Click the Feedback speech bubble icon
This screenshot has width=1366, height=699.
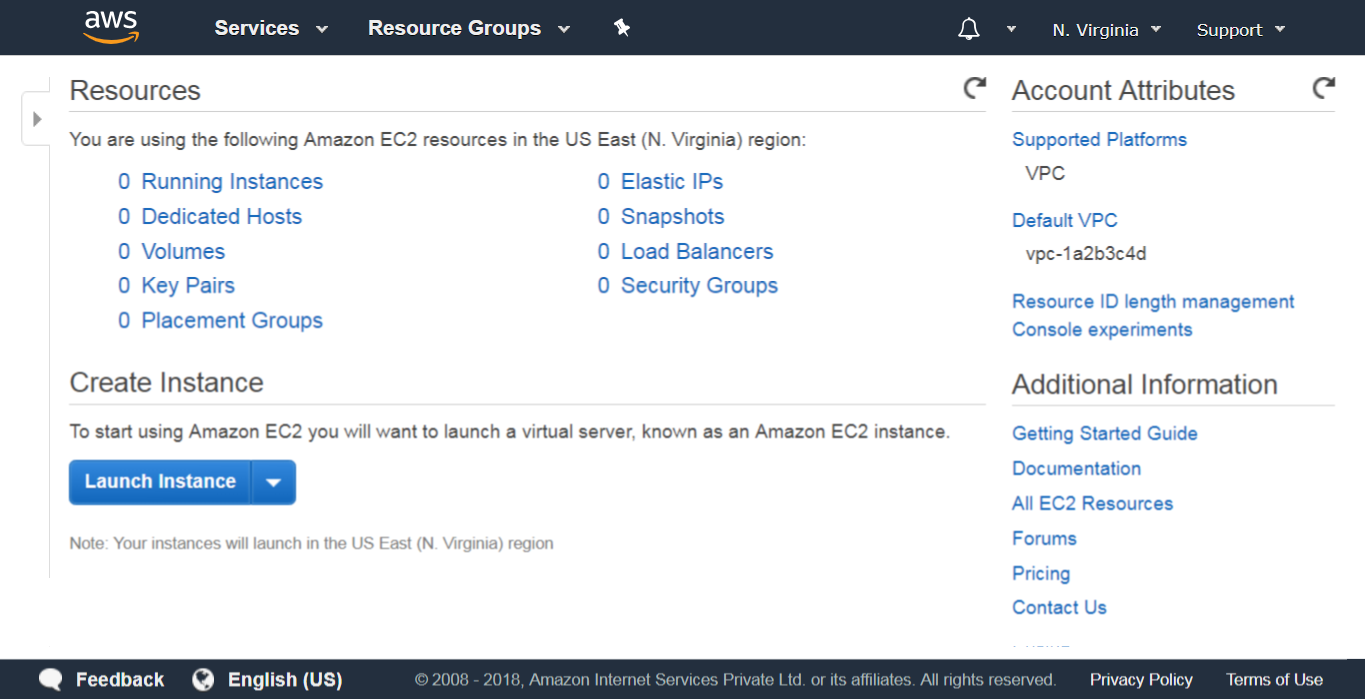51,681
